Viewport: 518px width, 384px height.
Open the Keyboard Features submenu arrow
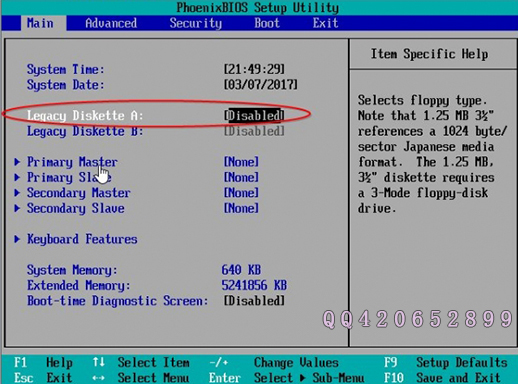tap(17, 239)
